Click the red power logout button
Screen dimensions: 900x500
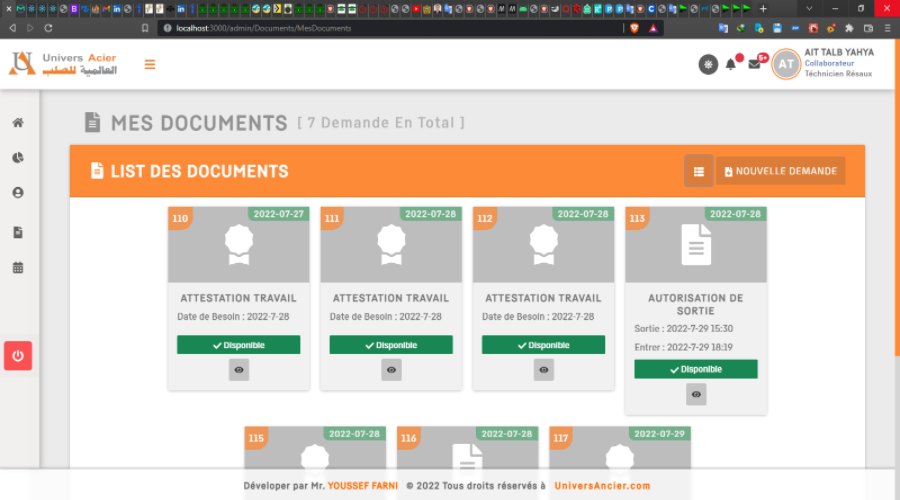(18, 355)
